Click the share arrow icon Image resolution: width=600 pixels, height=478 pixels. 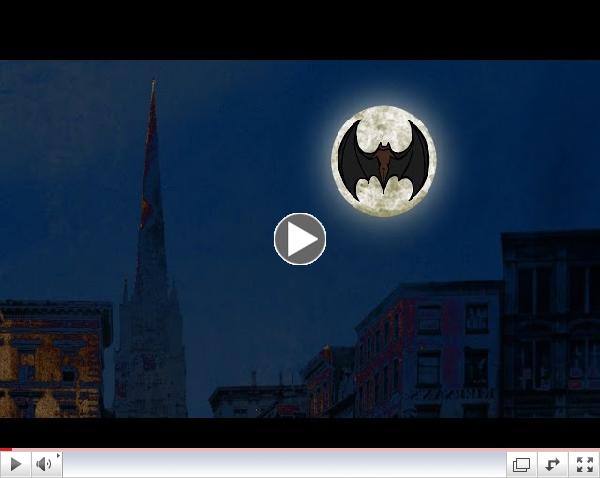[x=553, y=465]
